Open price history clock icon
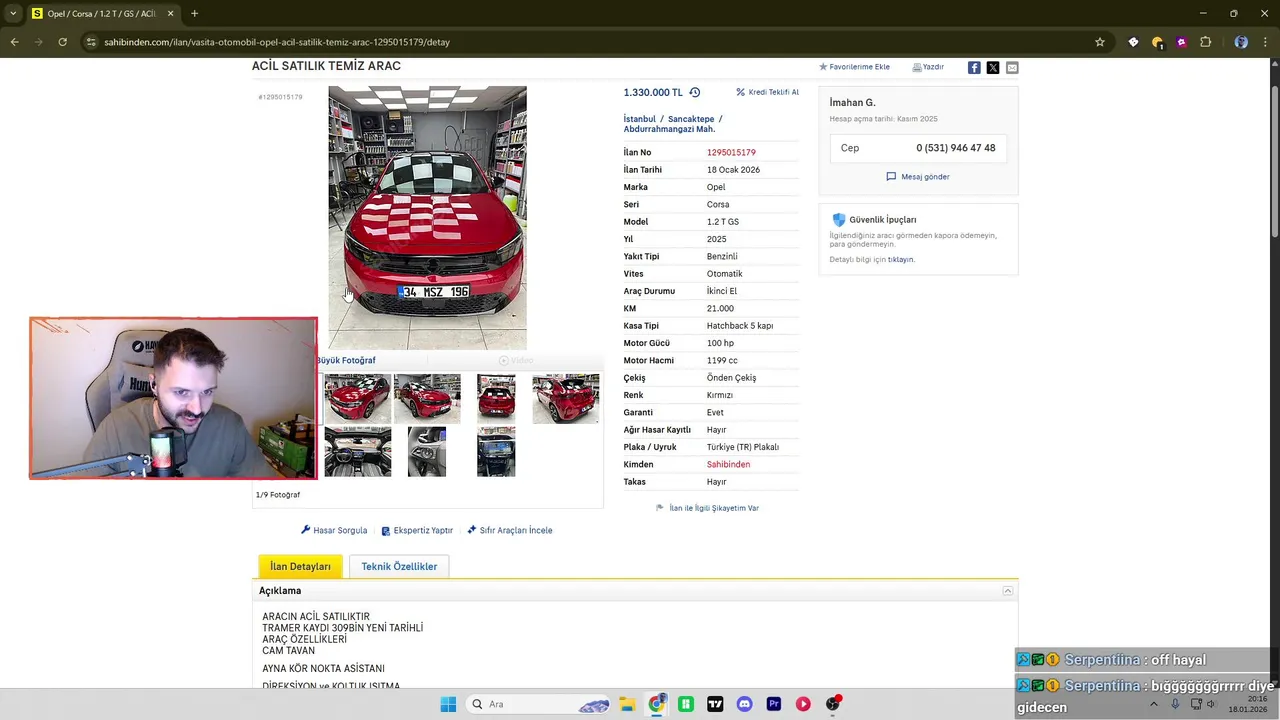Image resolution: width=1280 pixels, height=720 pixels. tap(695, 92)
